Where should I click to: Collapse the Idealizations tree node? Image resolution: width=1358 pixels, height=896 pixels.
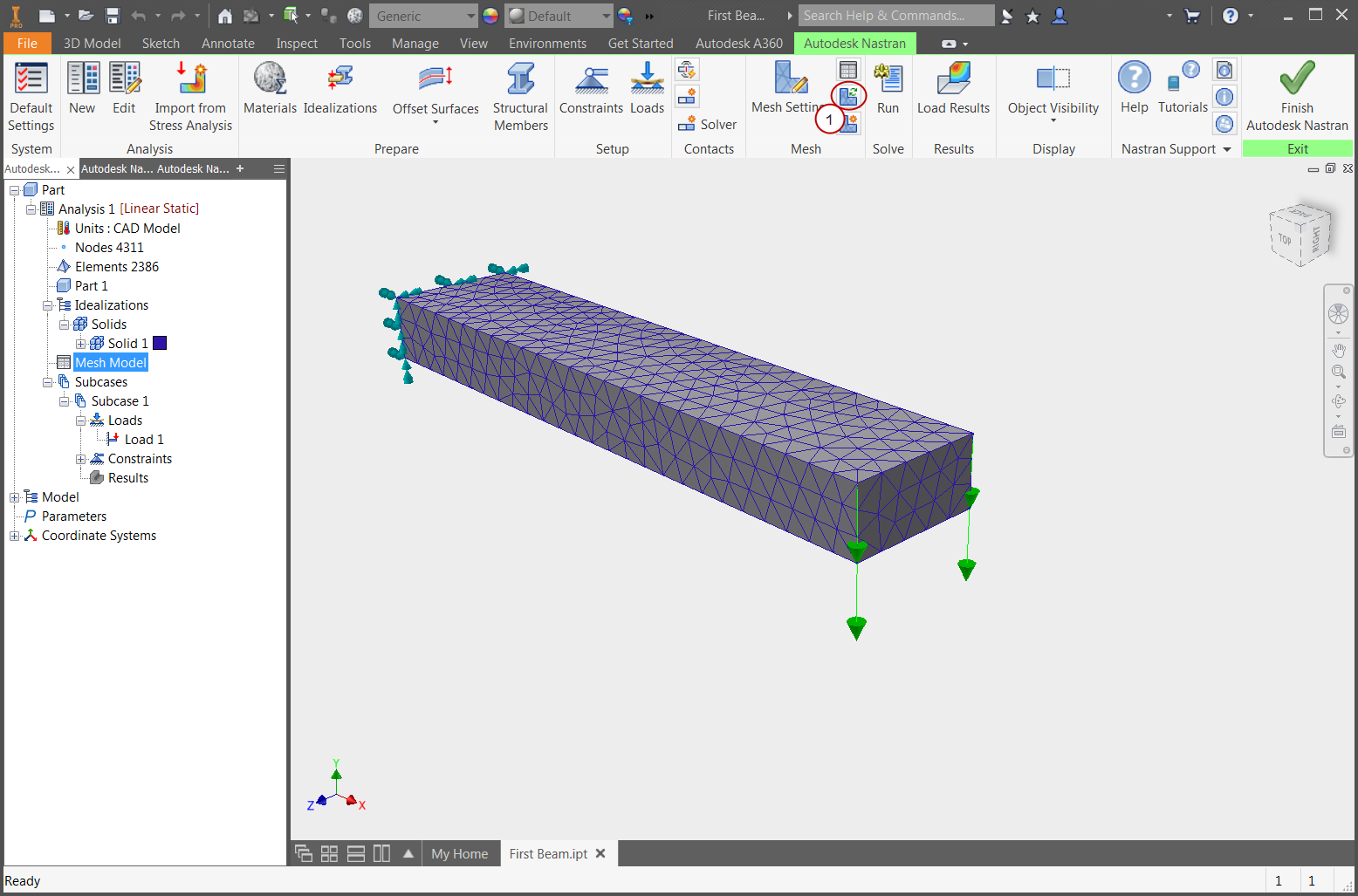click(48, 305)
